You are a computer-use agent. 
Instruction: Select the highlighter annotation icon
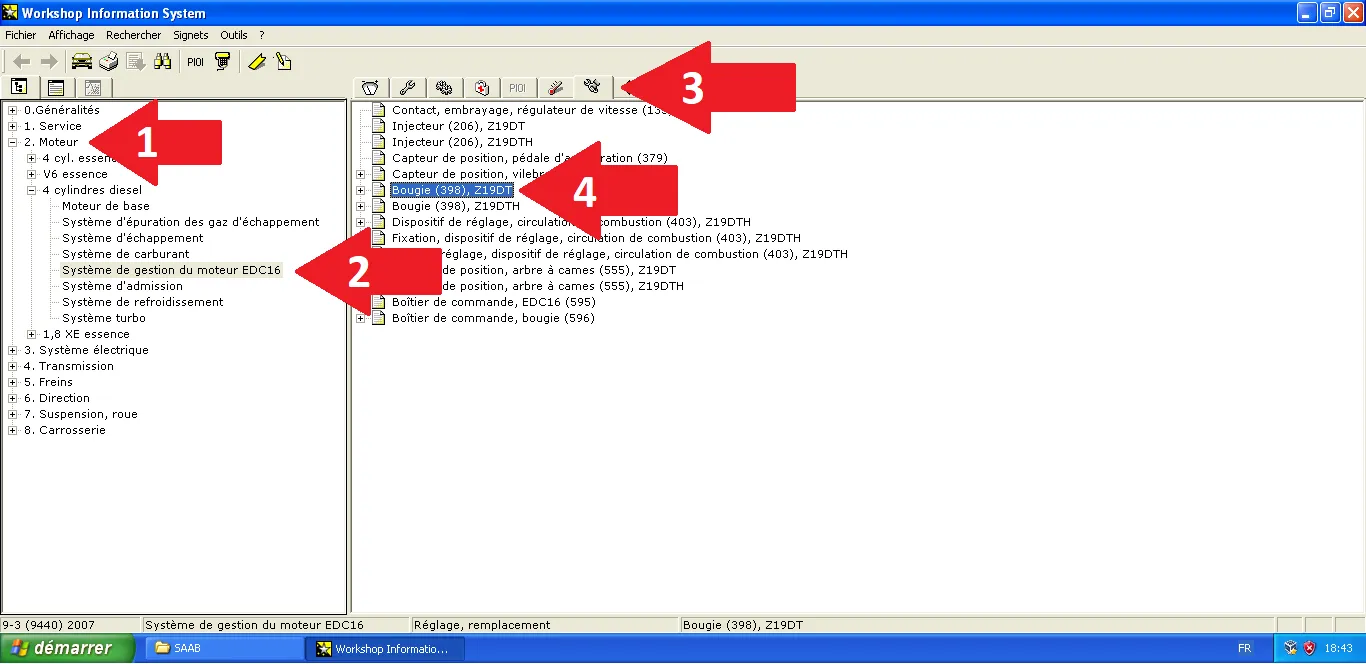[x=256, y=61]
